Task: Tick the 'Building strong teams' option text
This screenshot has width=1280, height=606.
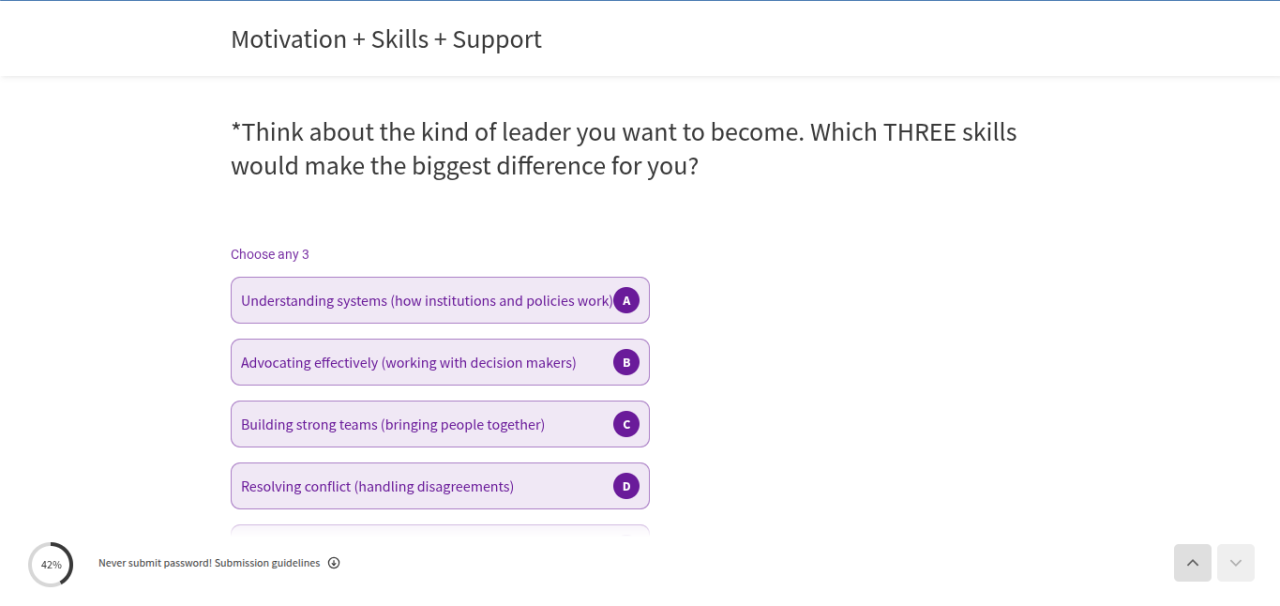Action: coord(392,424)
